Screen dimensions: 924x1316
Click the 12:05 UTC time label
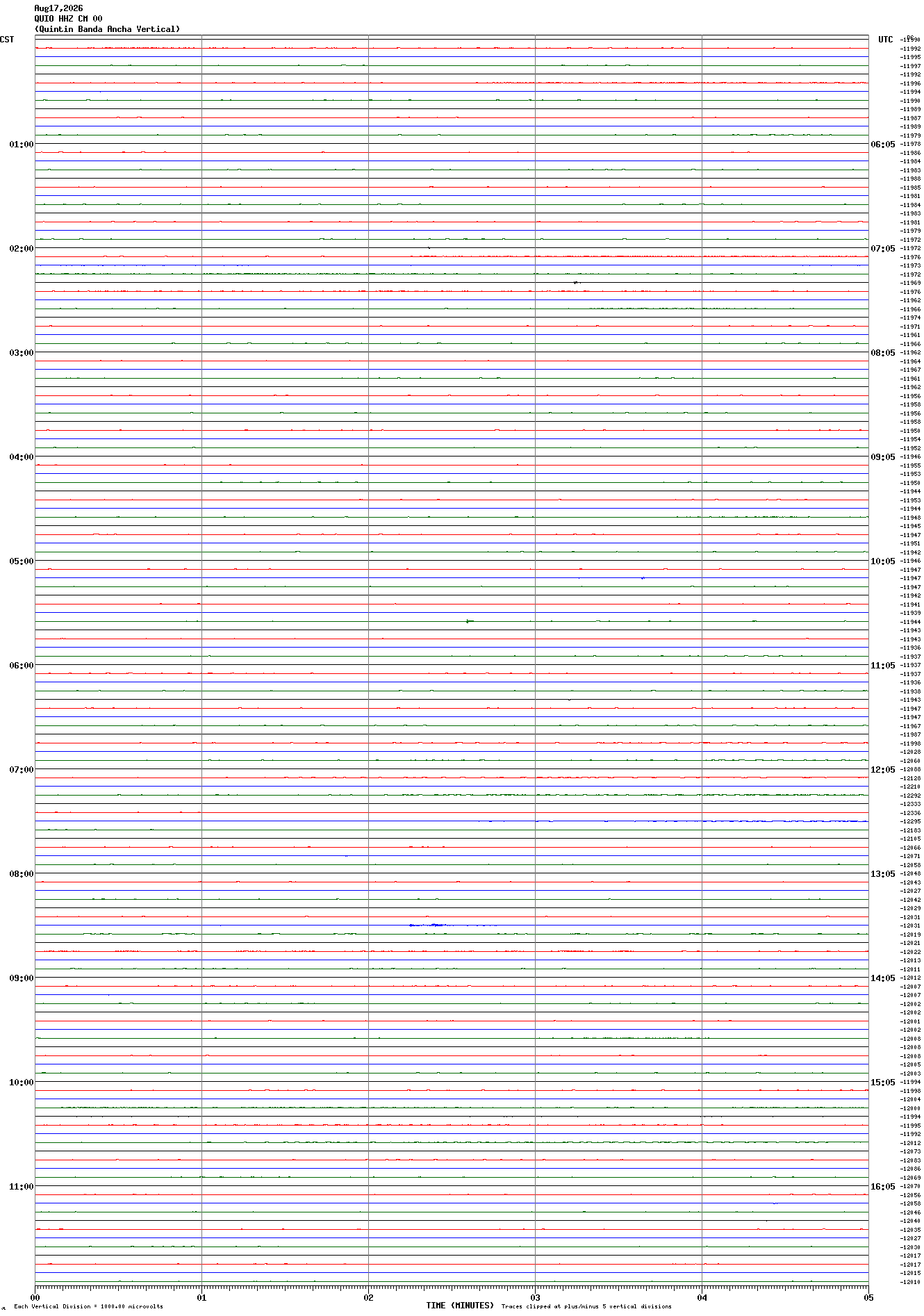tap(883, 770)
